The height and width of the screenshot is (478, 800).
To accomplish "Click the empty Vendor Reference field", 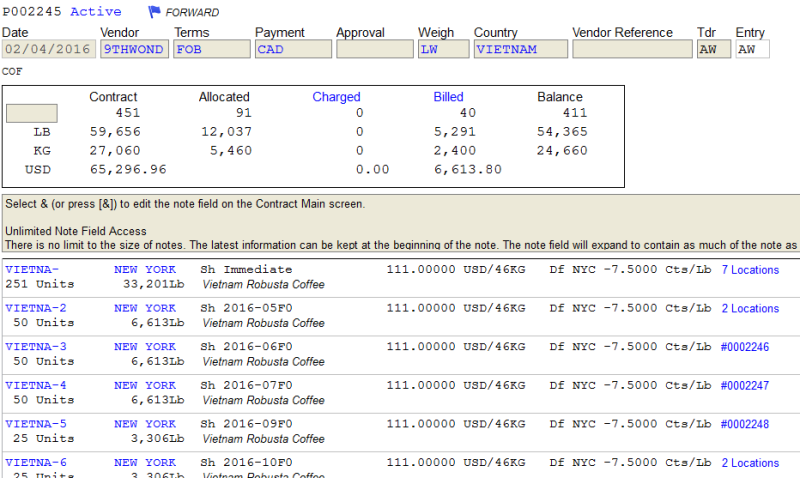I will (x=632, y=49).
